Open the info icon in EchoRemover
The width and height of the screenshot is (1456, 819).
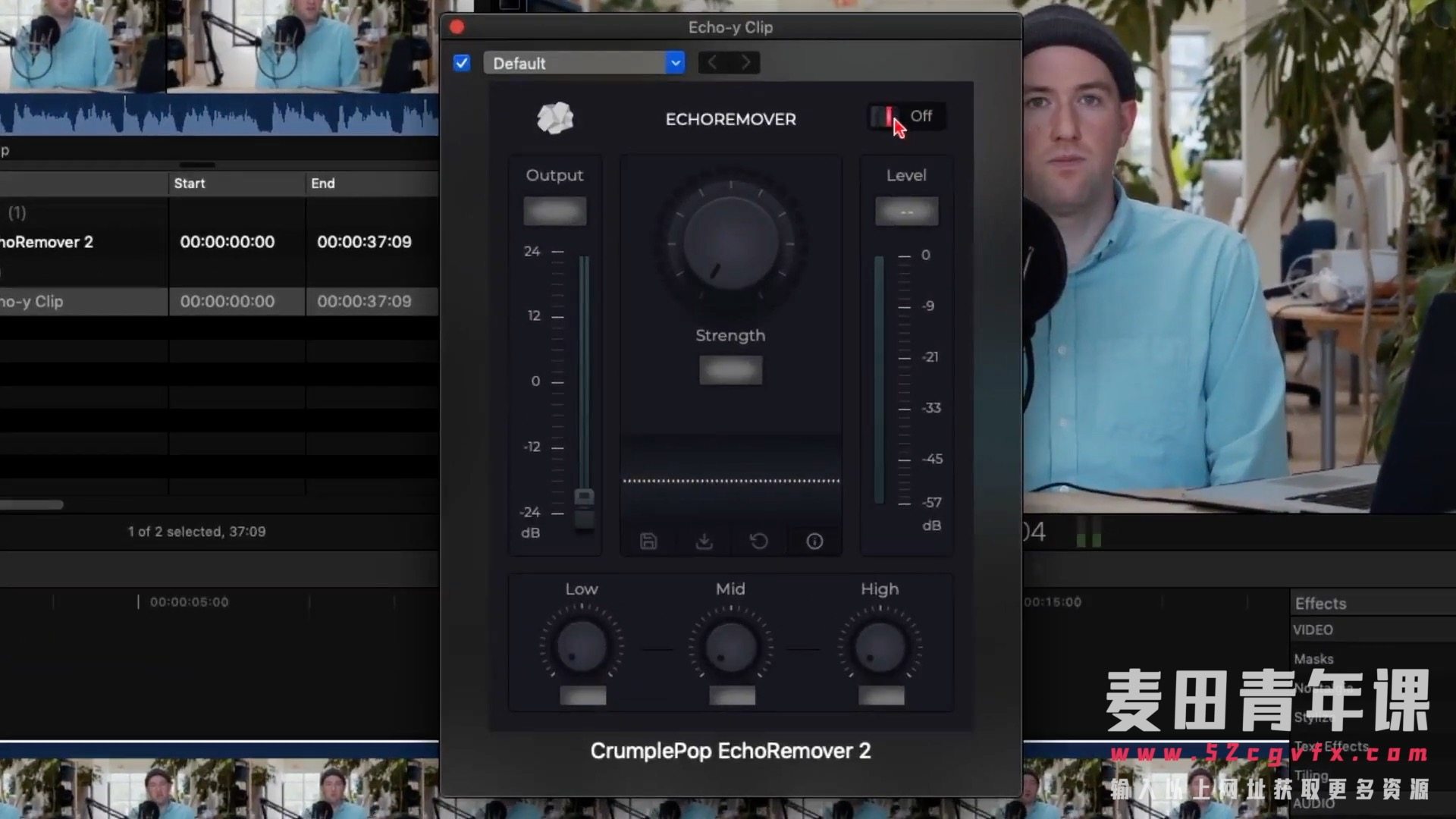[x=814, y=541]
